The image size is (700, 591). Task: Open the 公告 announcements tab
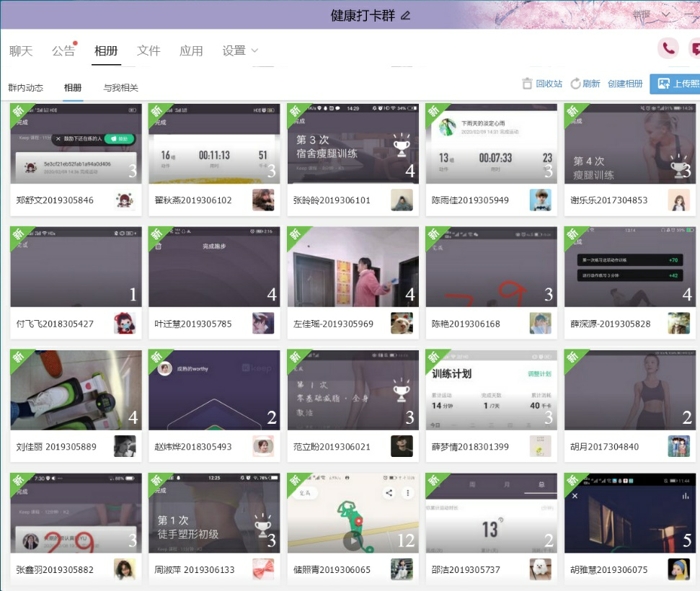(63, 51)
